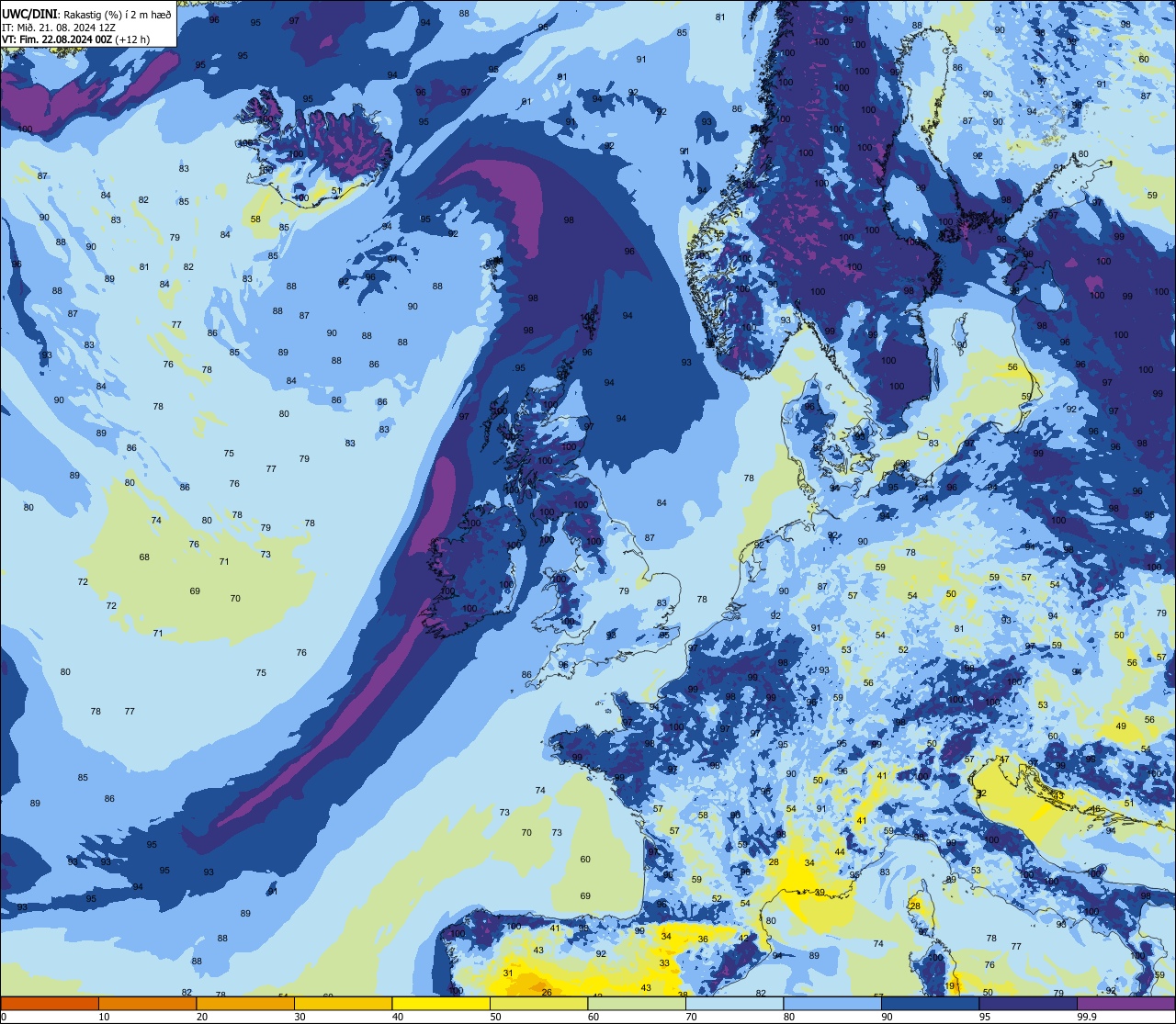This screenshot has width=1176, height=1024.
Task: Click the '33' humidity value in northeastern Spain
Action: point(664,962)
